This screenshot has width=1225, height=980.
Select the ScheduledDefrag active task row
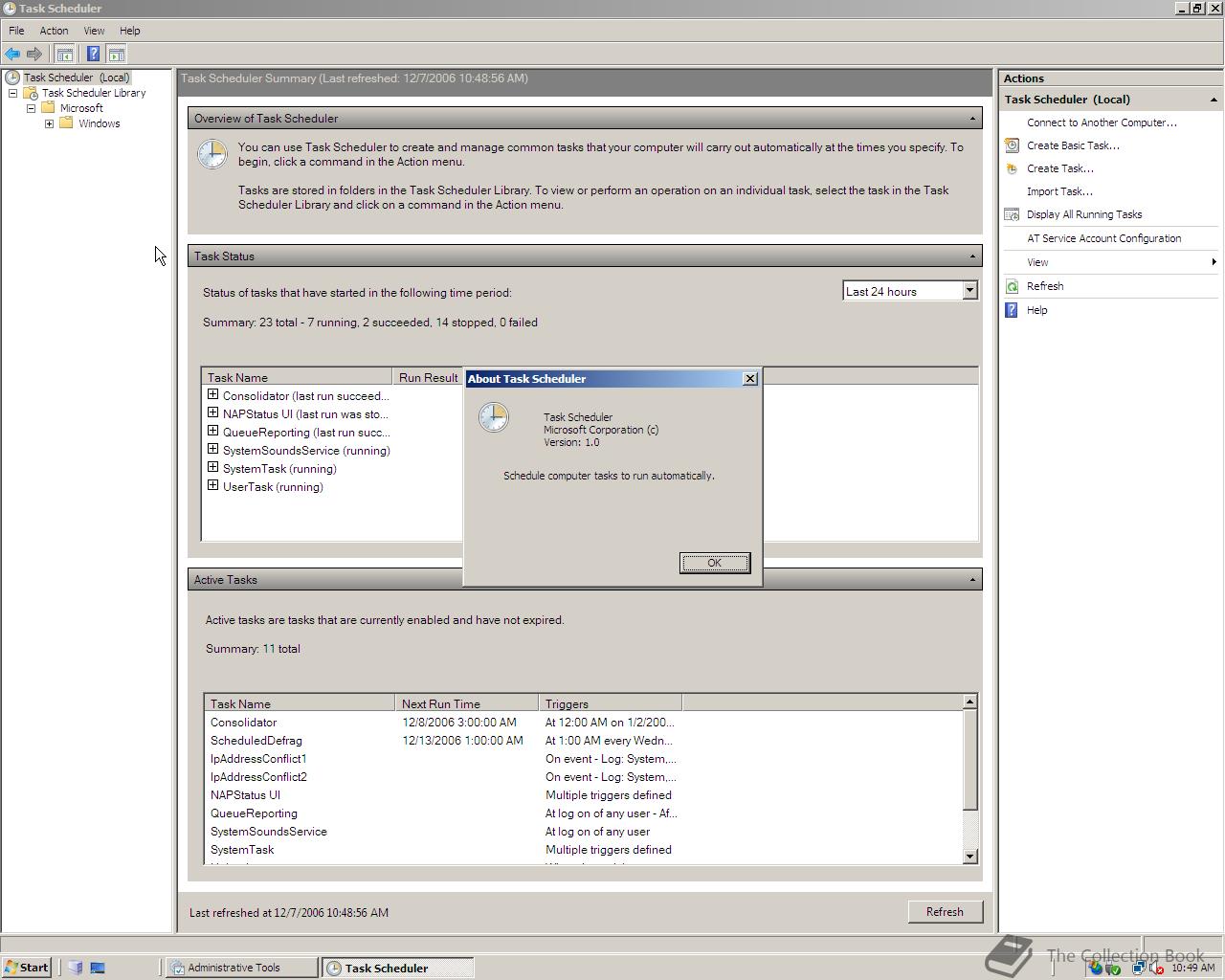[x=583, y=741]
